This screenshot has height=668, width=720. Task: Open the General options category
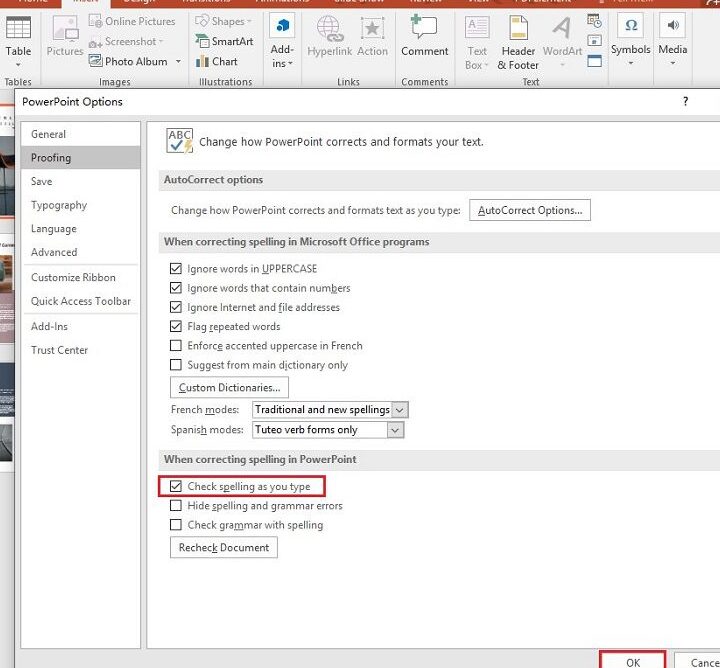click(x=80, y=134)
